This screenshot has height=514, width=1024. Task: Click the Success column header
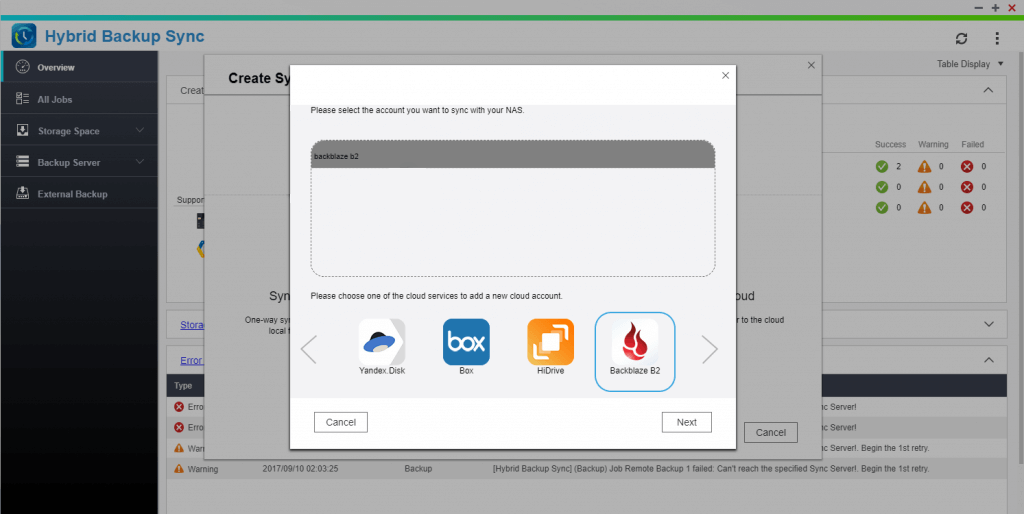tap(890, 144)
